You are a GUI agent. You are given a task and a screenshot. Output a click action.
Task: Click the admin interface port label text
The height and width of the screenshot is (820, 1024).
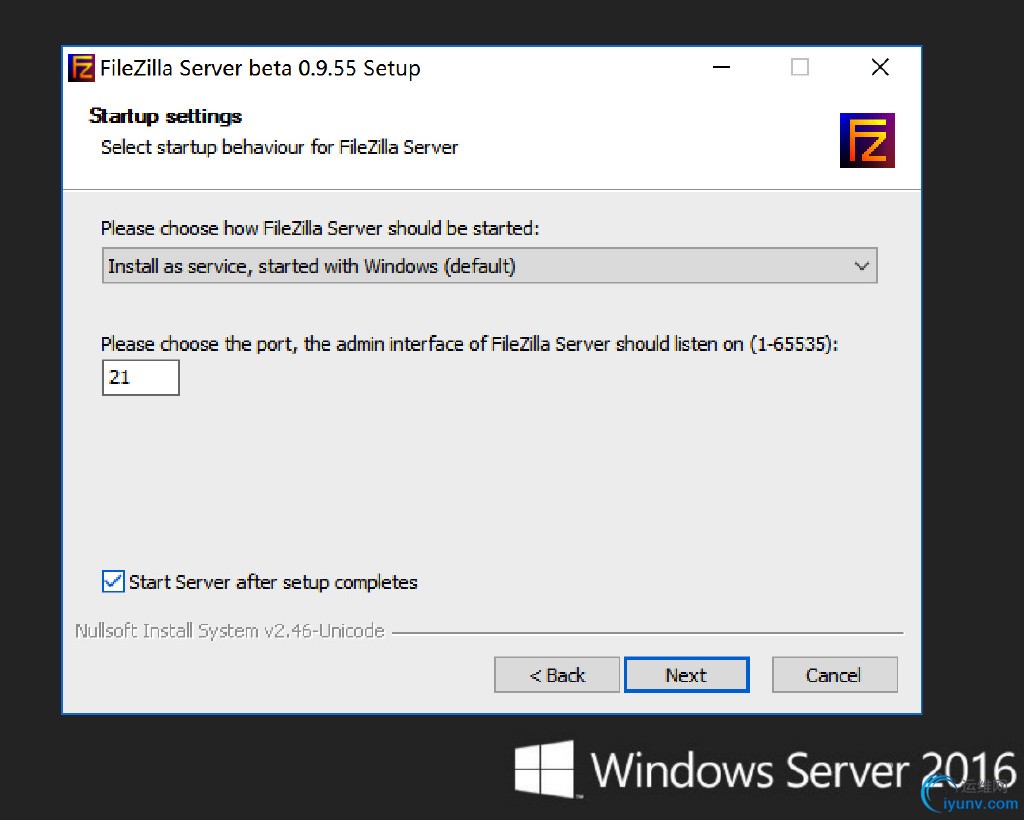(x=469, y=344)
